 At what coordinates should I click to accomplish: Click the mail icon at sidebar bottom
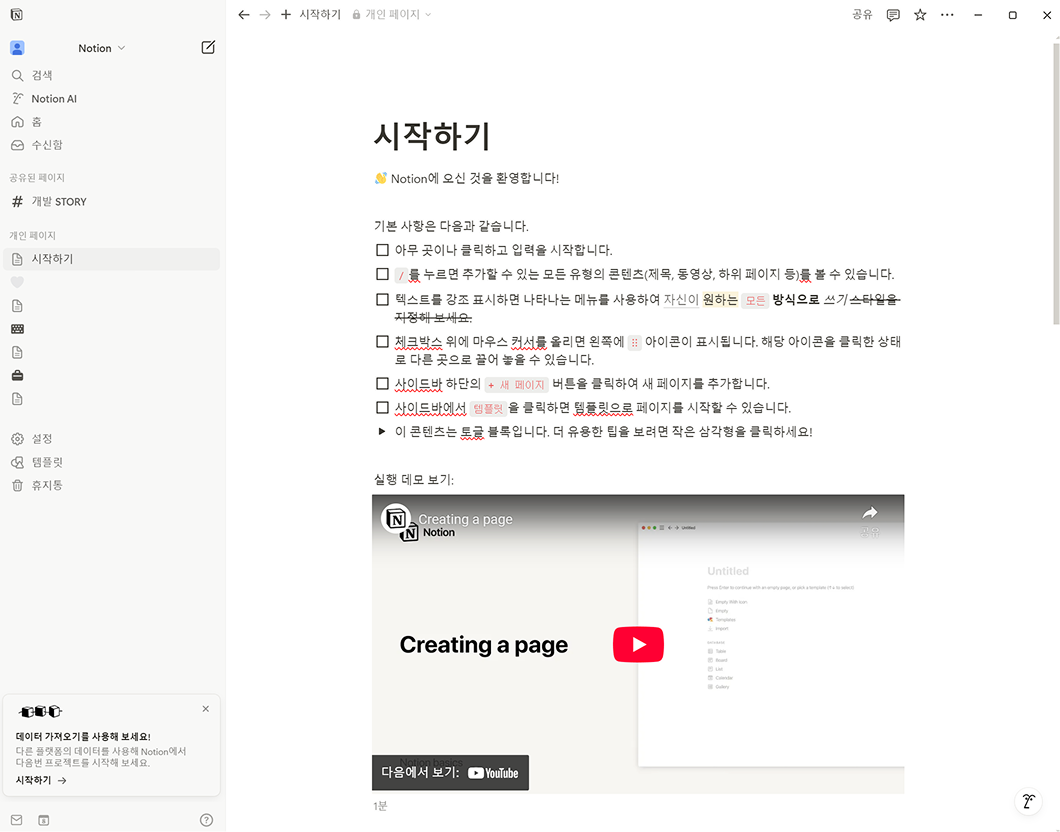(x=17, y=820)
